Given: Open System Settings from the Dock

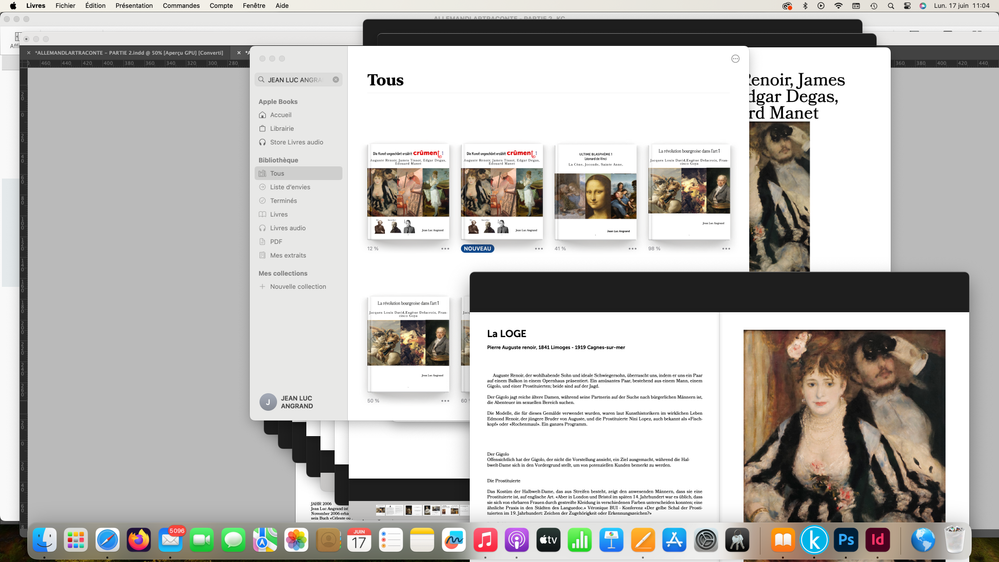Looking at the screenshot, I should [x=705, y=540].
